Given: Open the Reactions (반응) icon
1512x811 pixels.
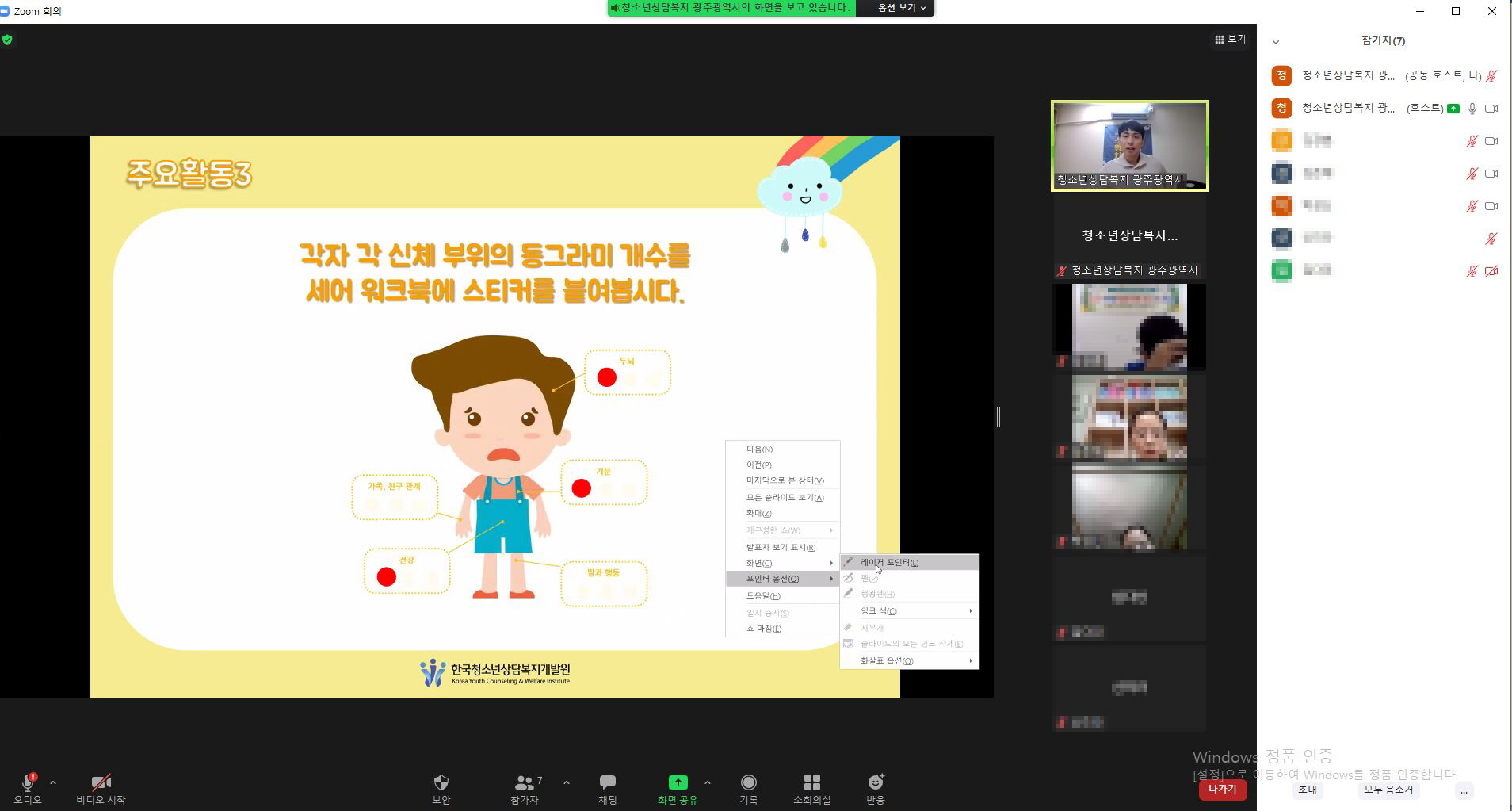Looking at the screenshot, I should 876,782.
